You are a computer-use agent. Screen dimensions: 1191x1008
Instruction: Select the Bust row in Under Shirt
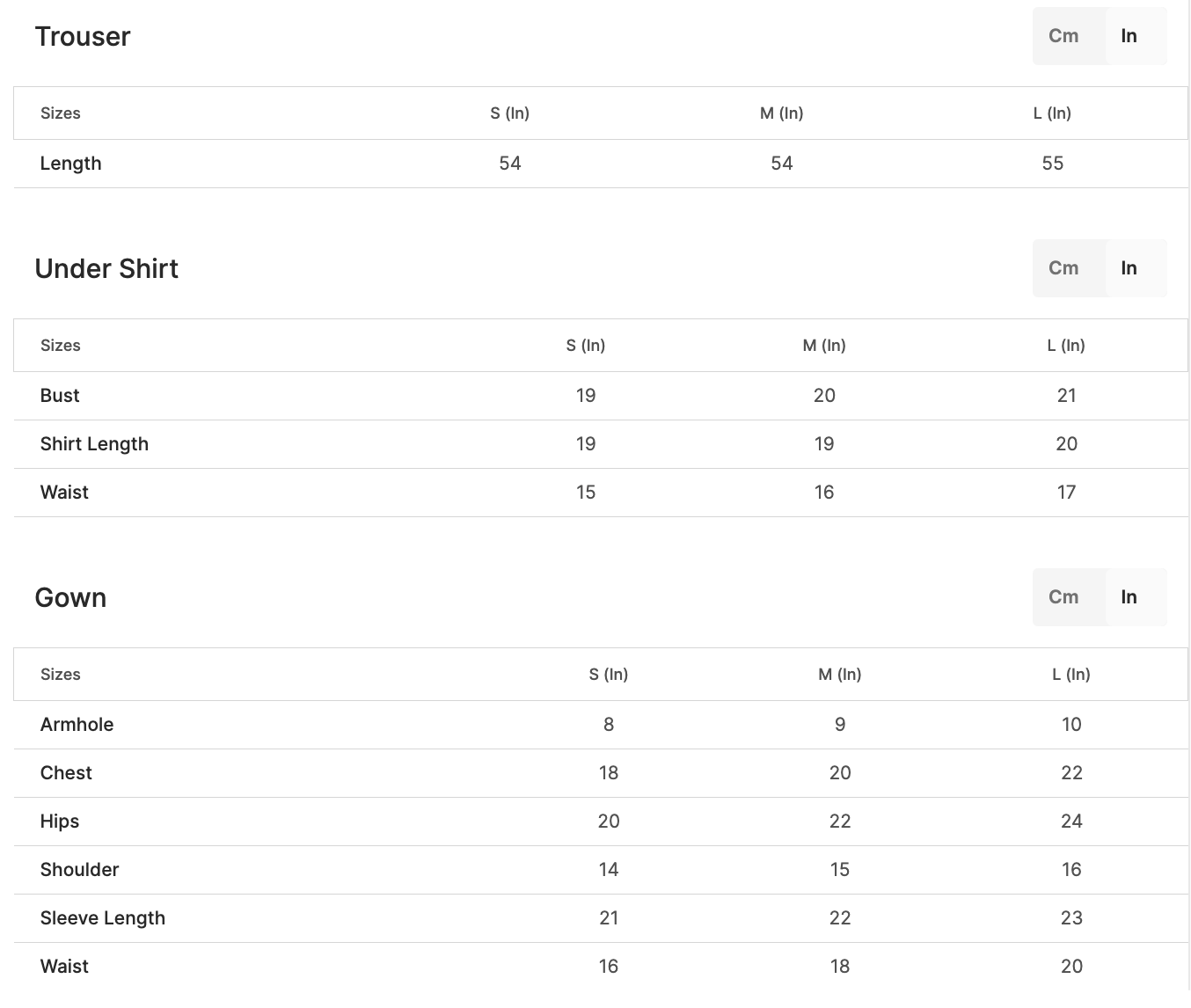(x=60, y=396)
